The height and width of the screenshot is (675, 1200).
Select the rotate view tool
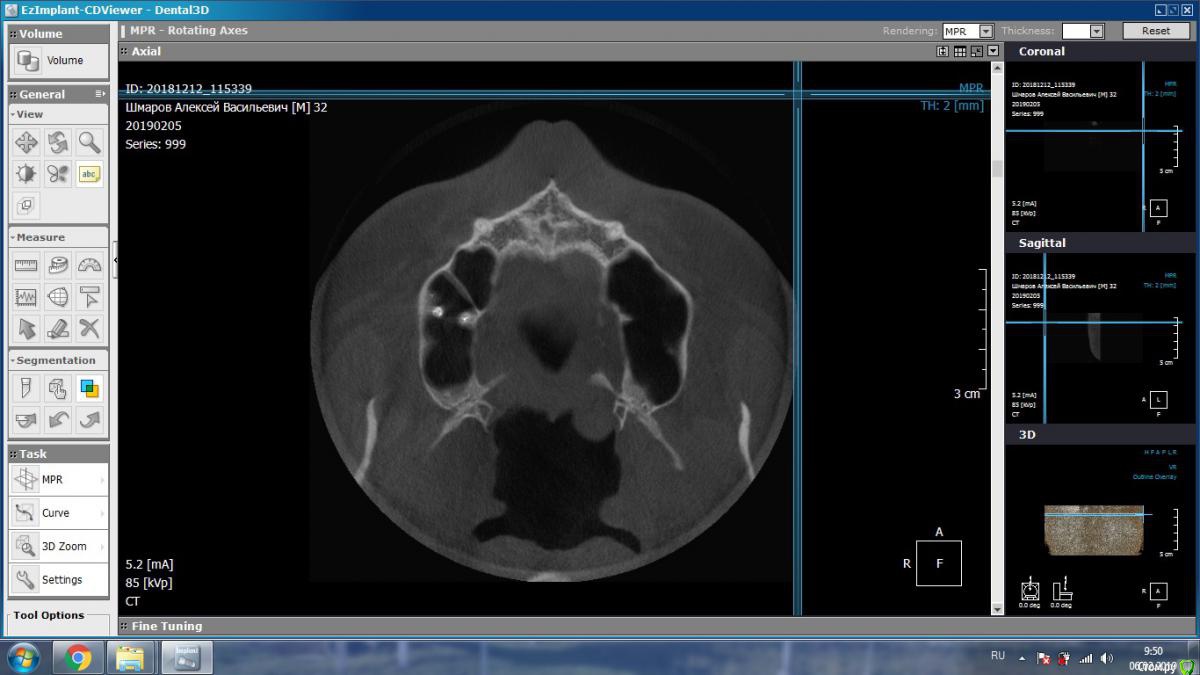click(58, 142)
